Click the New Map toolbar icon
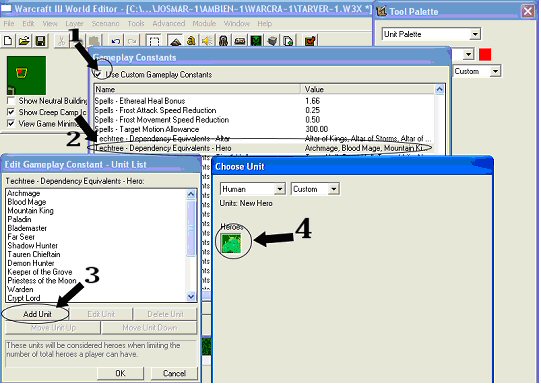The width and height of the screenshot is (541, 385). tap(8, 41)
